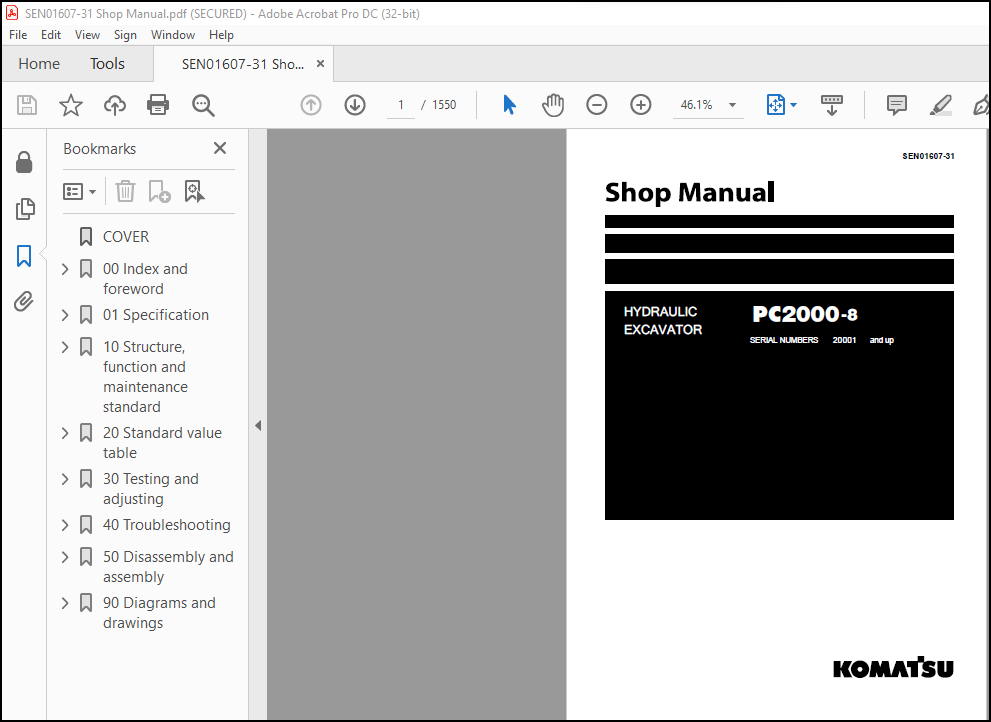Open the page thumbnails panel
This screenshot has height=722, width=991.
coord(25,209)
